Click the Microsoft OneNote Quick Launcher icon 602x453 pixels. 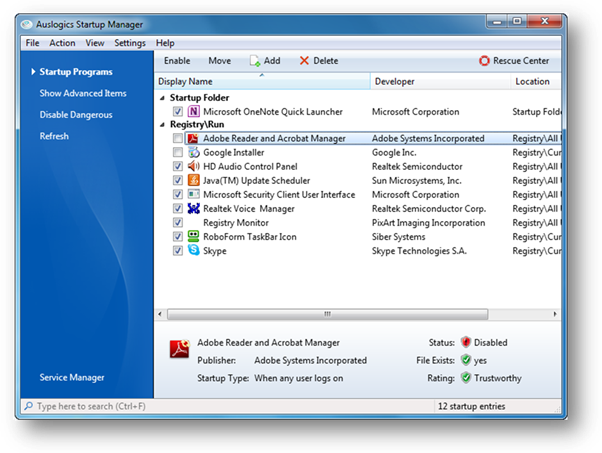tap(194, 111)
